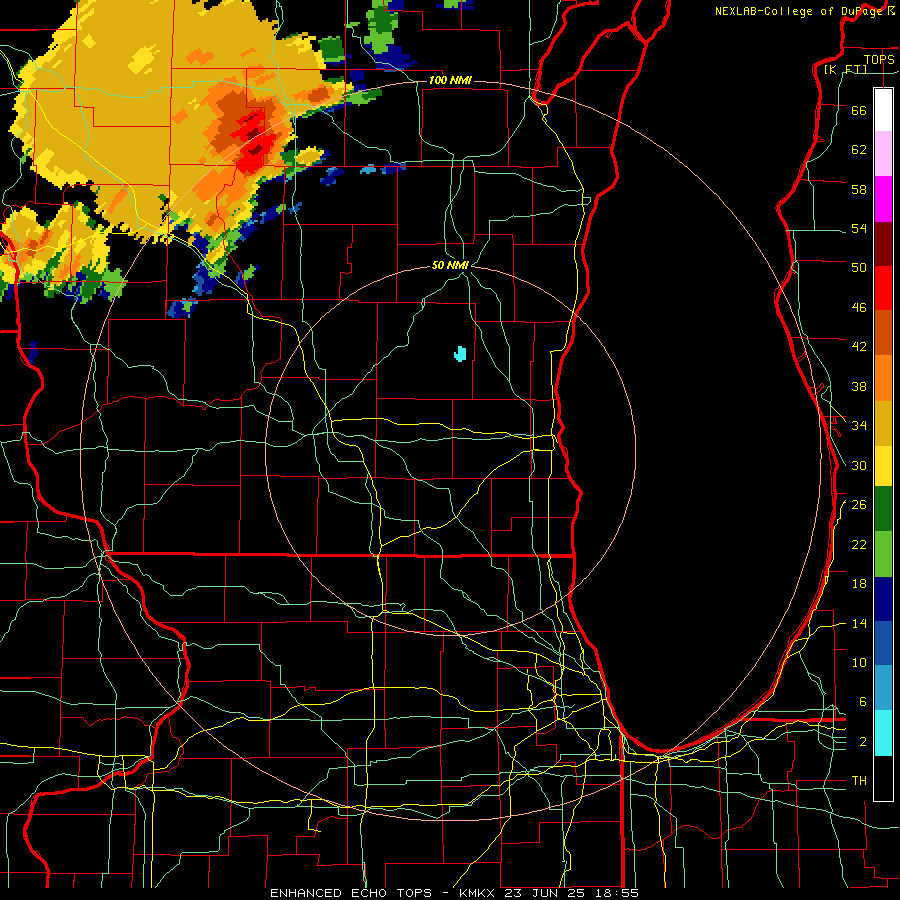Image resolution: width=900 pixels, height=900 pixels.
Task: Click the legend value "22"
Action: click(x=859, y=544)
